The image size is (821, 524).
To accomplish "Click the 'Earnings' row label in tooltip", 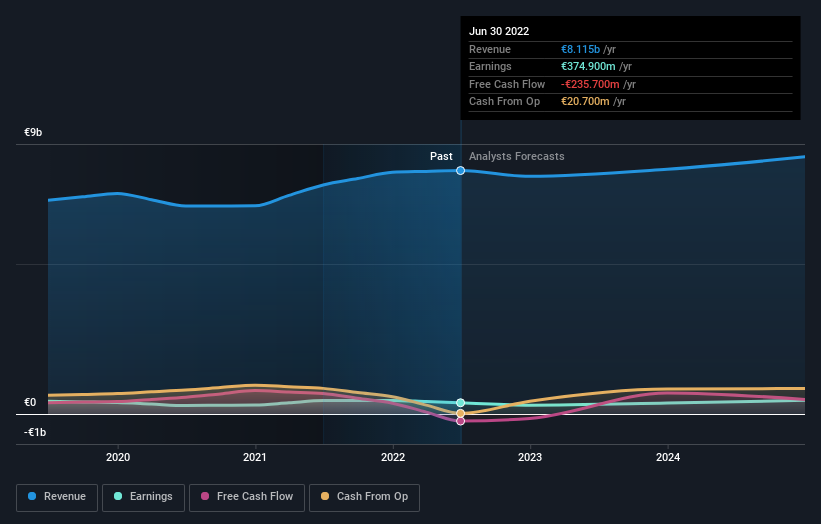I will (490, 66).
